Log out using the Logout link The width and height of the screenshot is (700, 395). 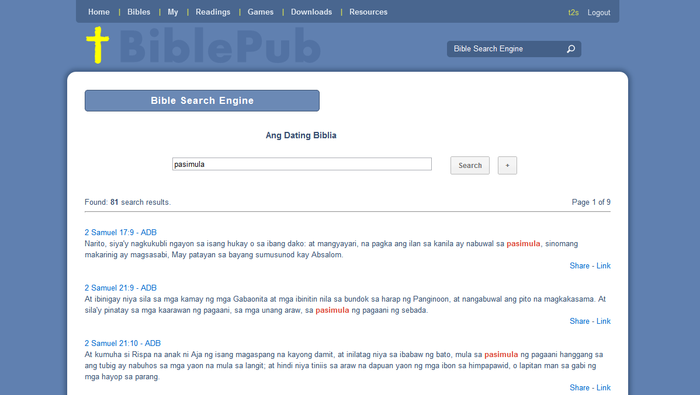pos(599,12)
